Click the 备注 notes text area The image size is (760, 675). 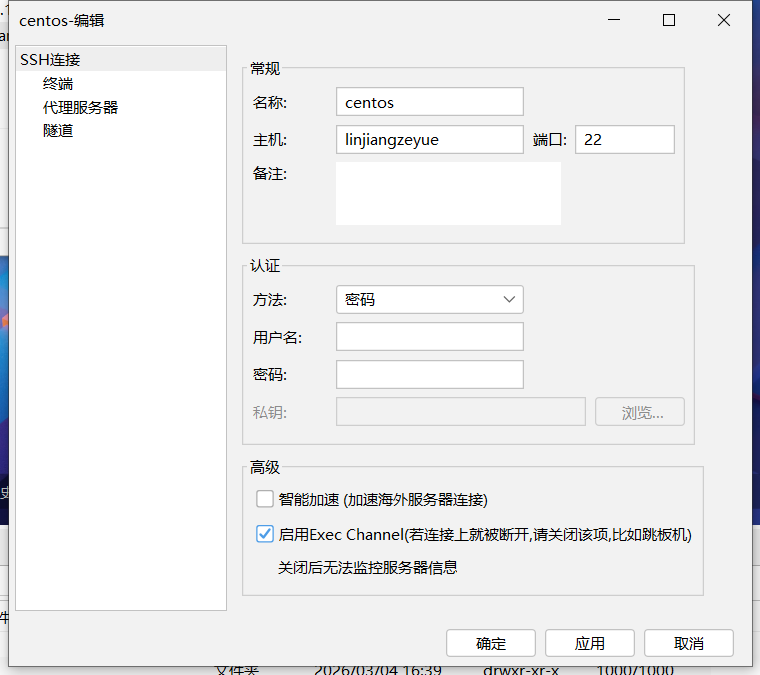[448, 193]
